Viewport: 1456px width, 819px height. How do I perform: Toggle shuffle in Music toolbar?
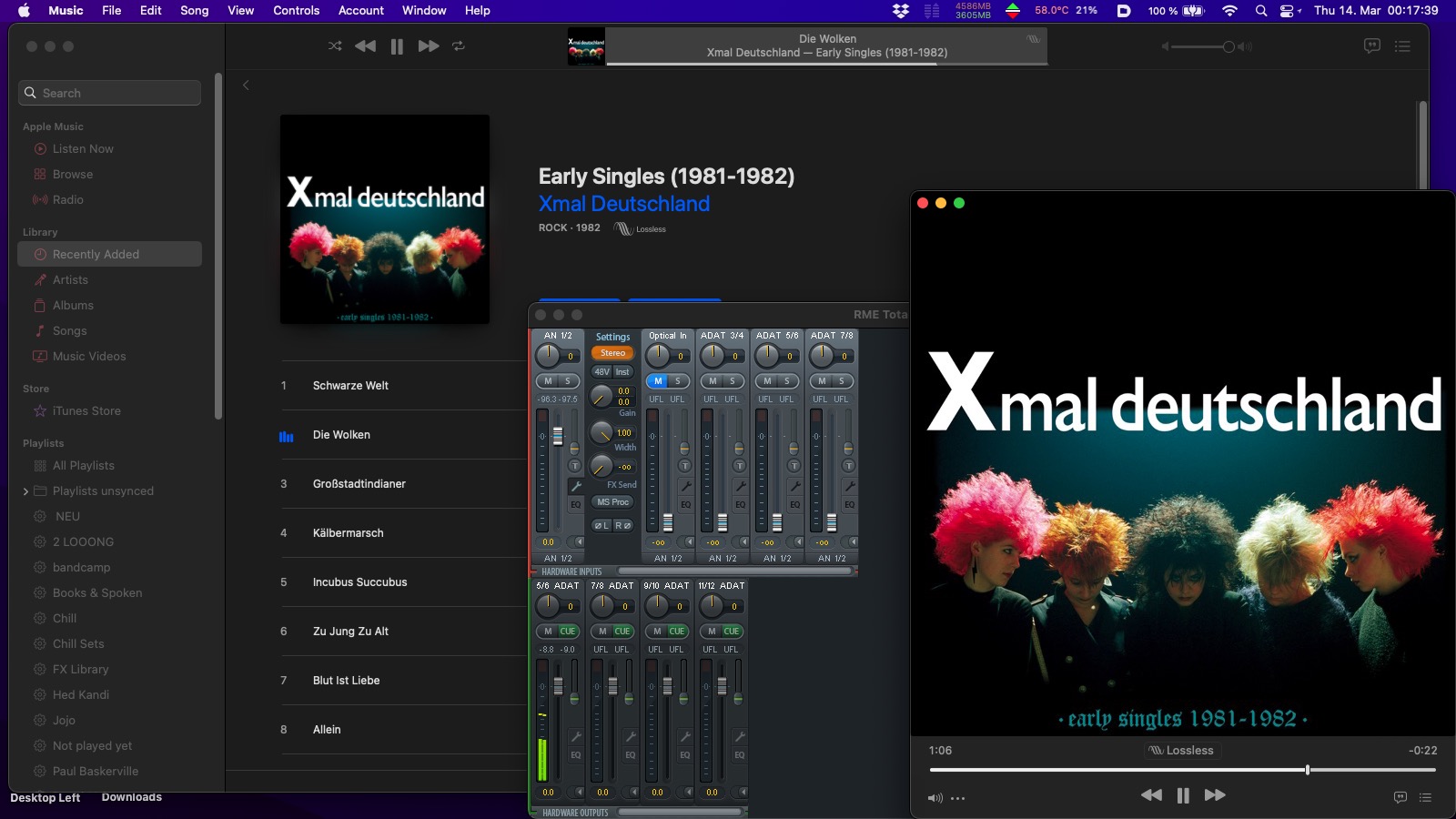[335, 45]
